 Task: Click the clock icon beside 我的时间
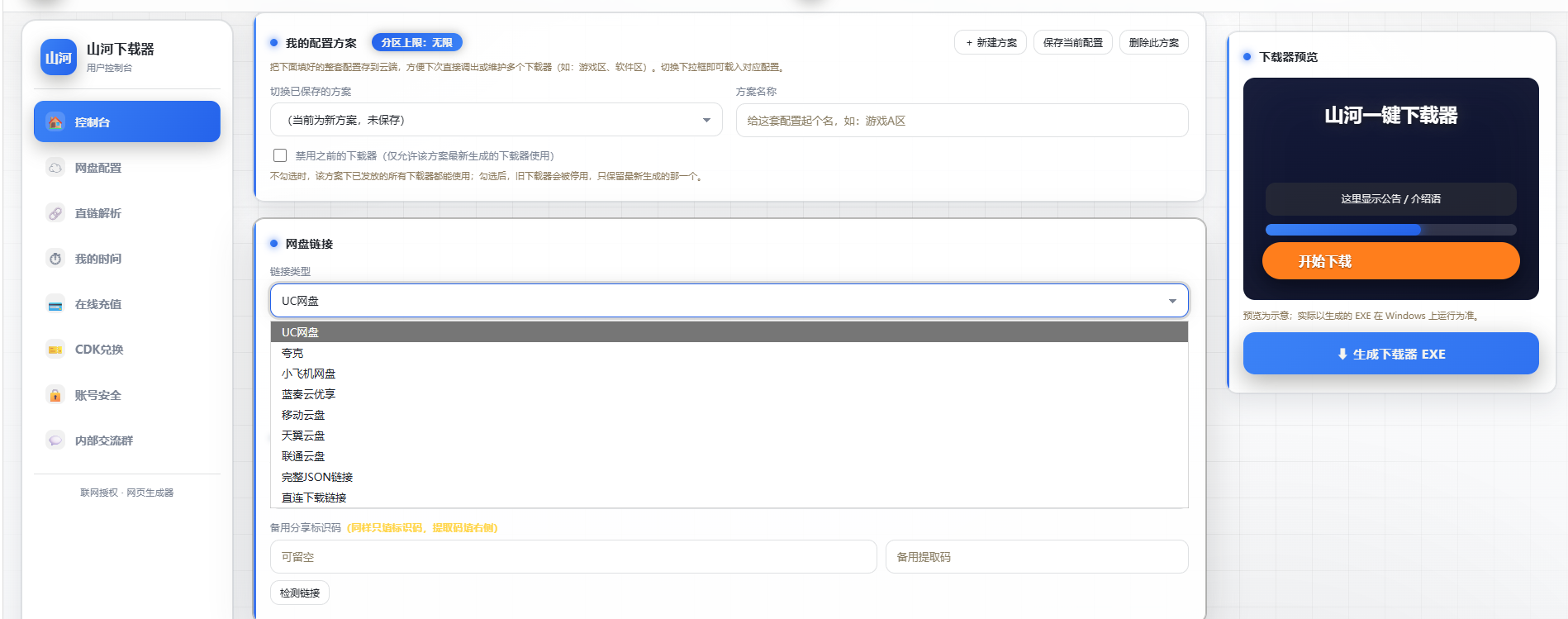[55, 259]
